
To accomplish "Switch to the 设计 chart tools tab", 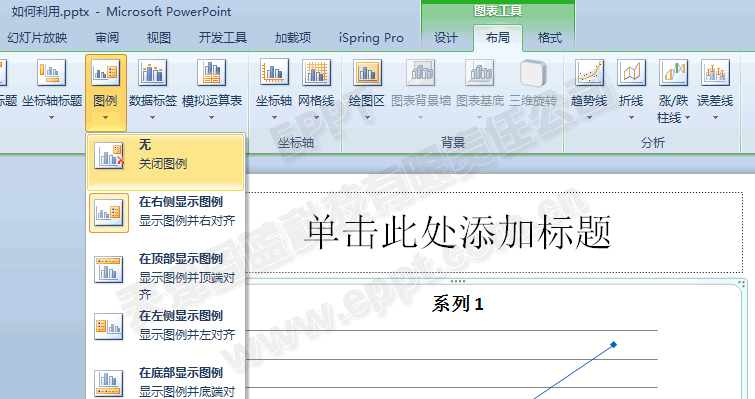I will [x=446, y=38].
